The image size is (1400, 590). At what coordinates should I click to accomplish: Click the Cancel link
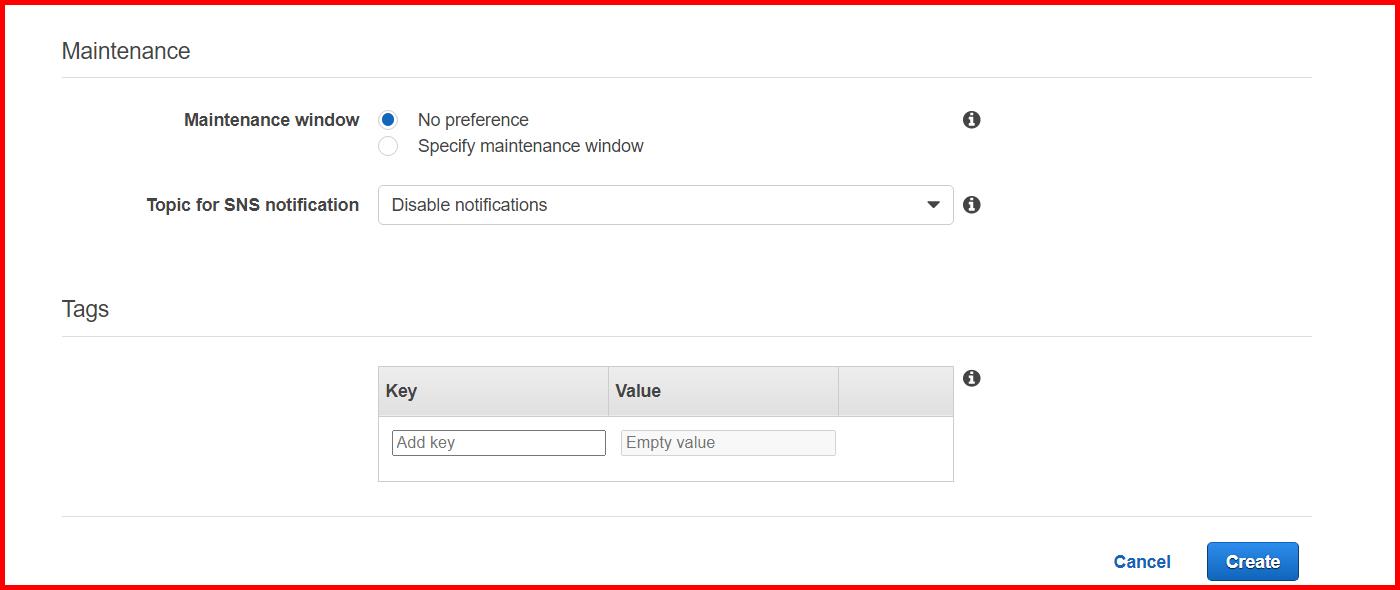[x=1141, y=561]
